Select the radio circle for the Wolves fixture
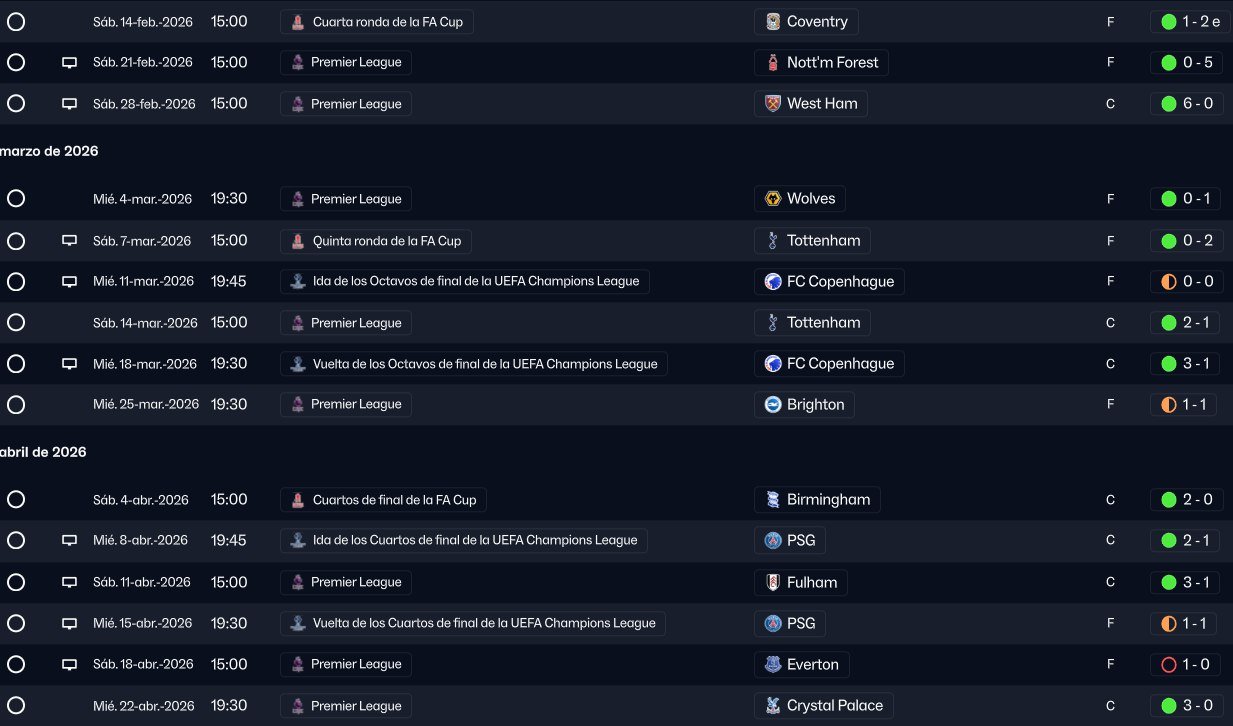The height and width of the screenshot is (726, 1233). [x=16, y=199]
